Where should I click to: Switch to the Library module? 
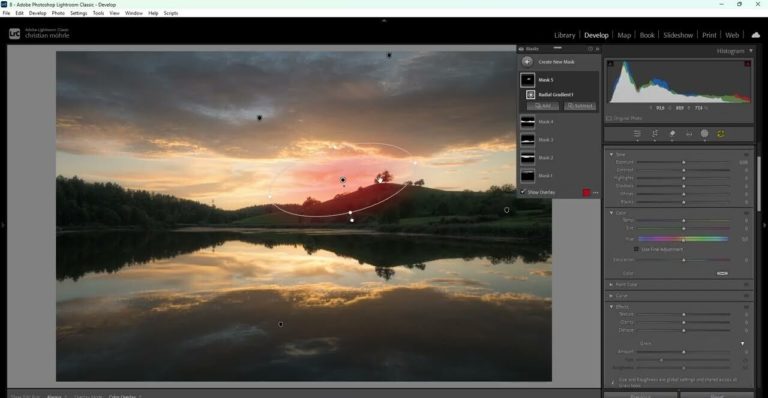coord(564,35)
